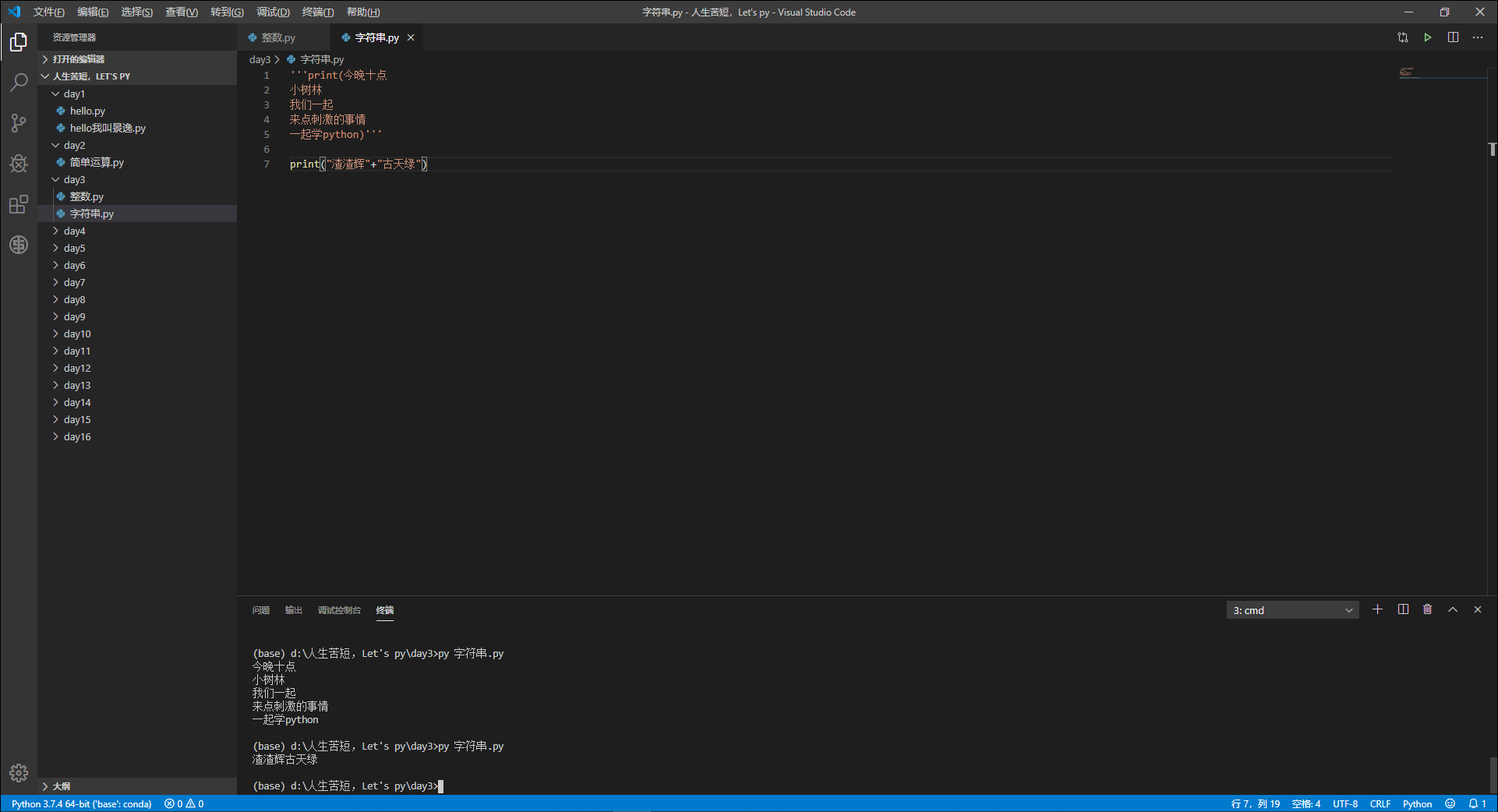This screenshot has height=812, width=1498.
Task: Click errors and warnings count in status bar
Action: (x=184, y=803)
